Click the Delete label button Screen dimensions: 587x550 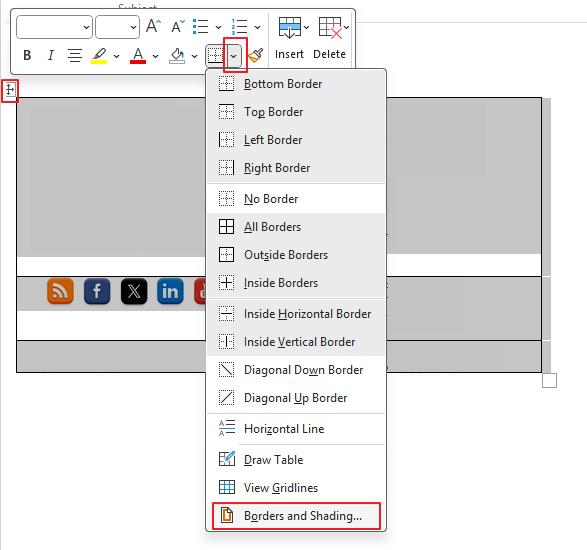point(329,54)
